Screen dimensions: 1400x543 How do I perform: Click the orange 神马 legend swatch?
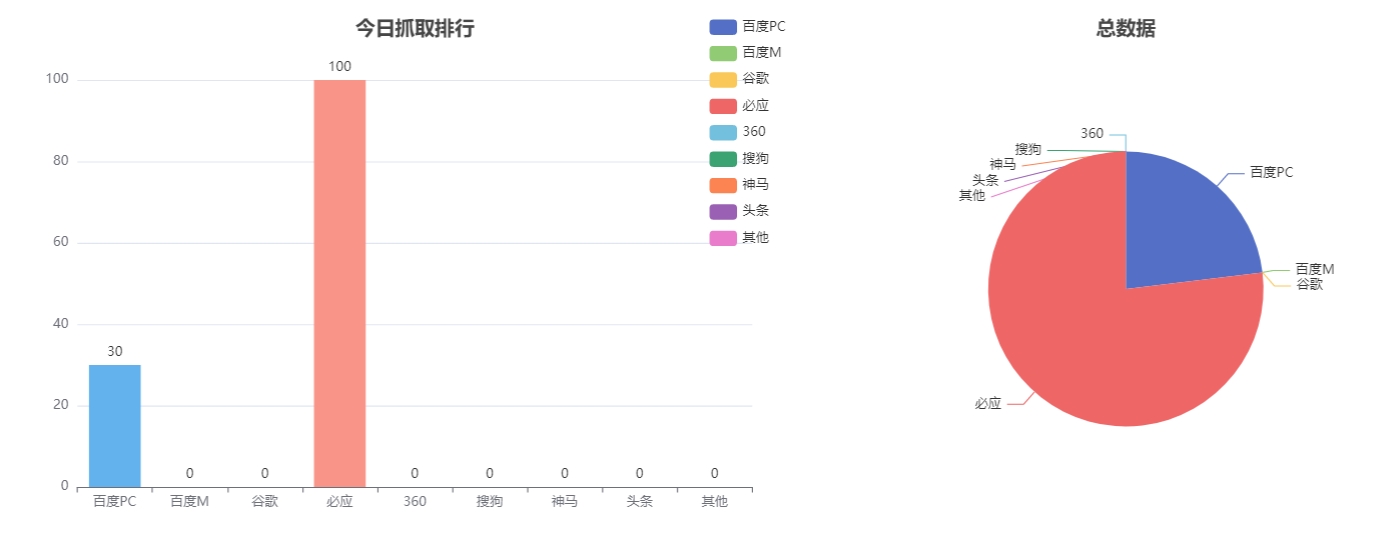tap(723, 185)
